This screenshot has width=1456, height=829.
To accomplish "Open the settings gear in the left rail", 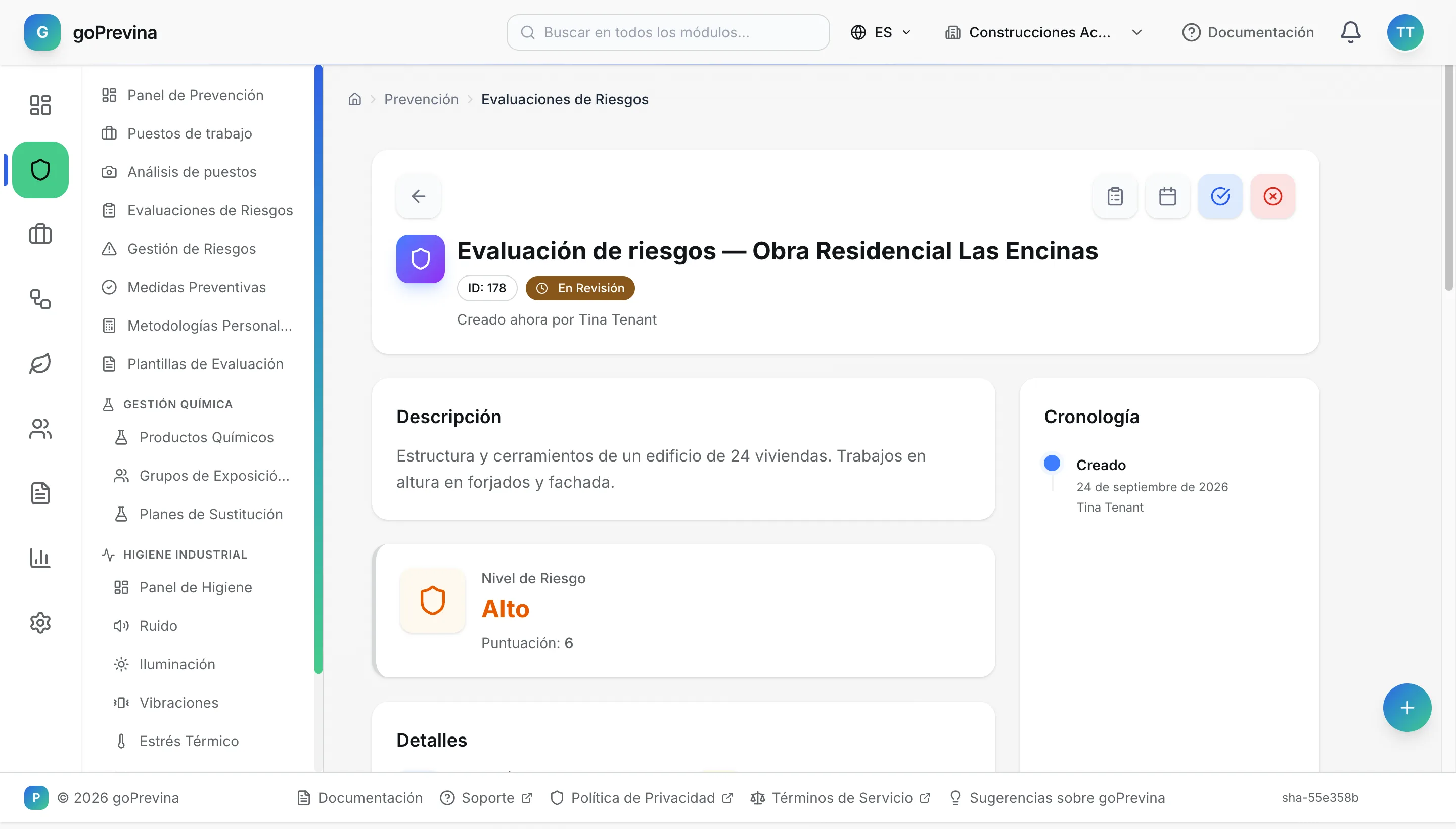I will 40,622.
